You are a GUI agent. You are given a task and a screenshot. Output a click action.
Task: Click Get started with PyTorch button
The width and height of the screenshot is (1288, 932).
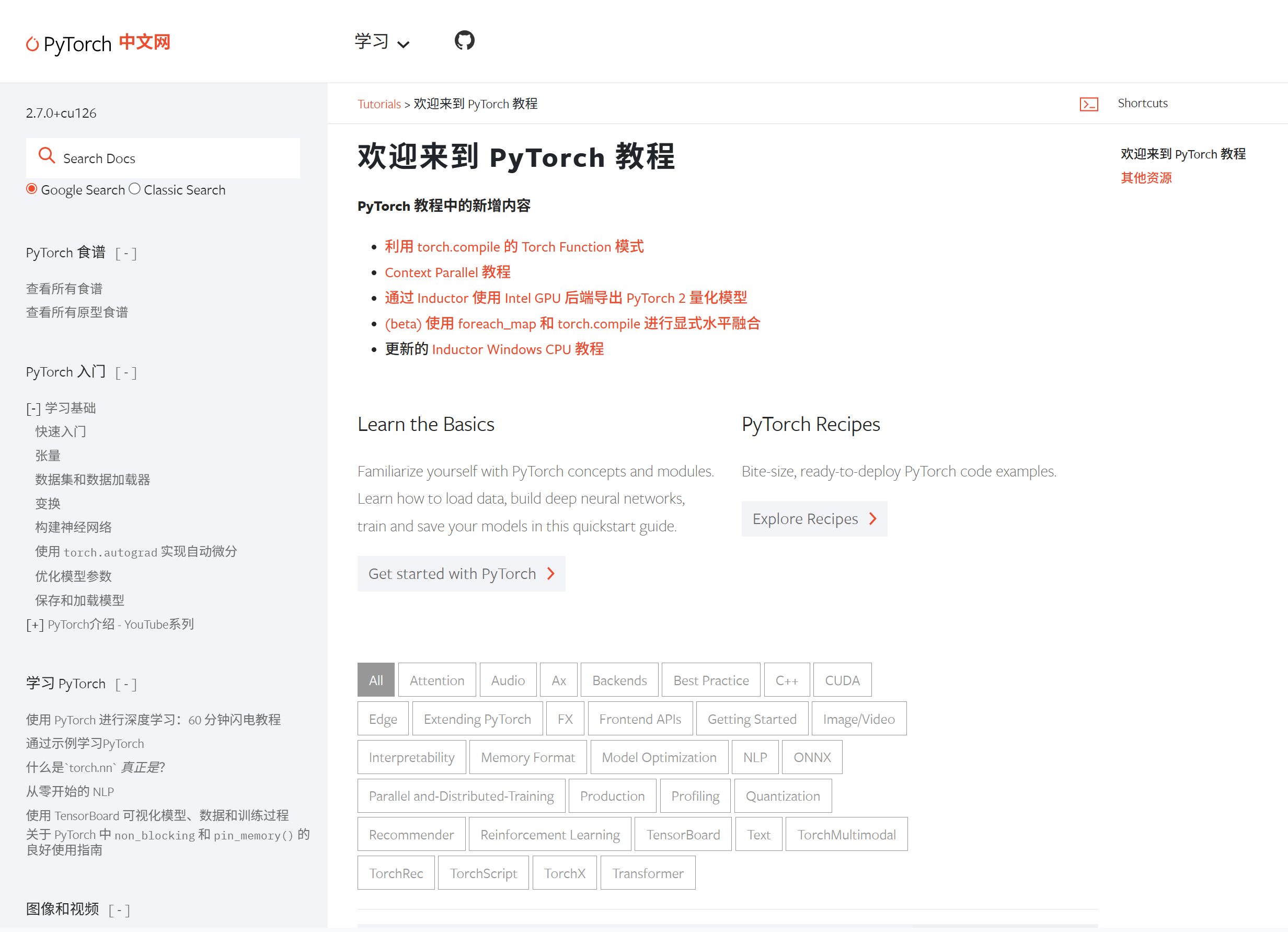(x=461, y=574)
